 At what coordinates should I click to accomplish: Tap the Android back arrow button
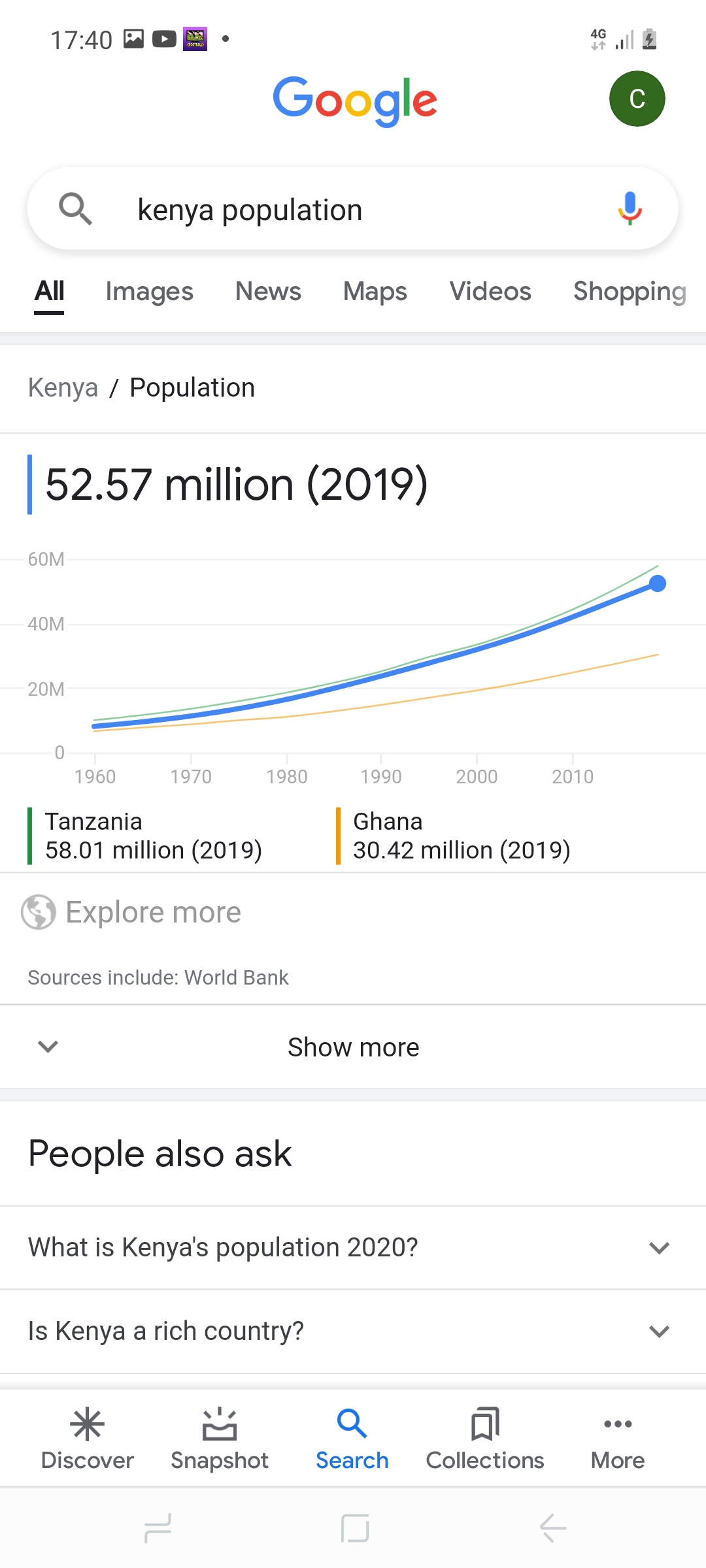(x=553, y=1528)
